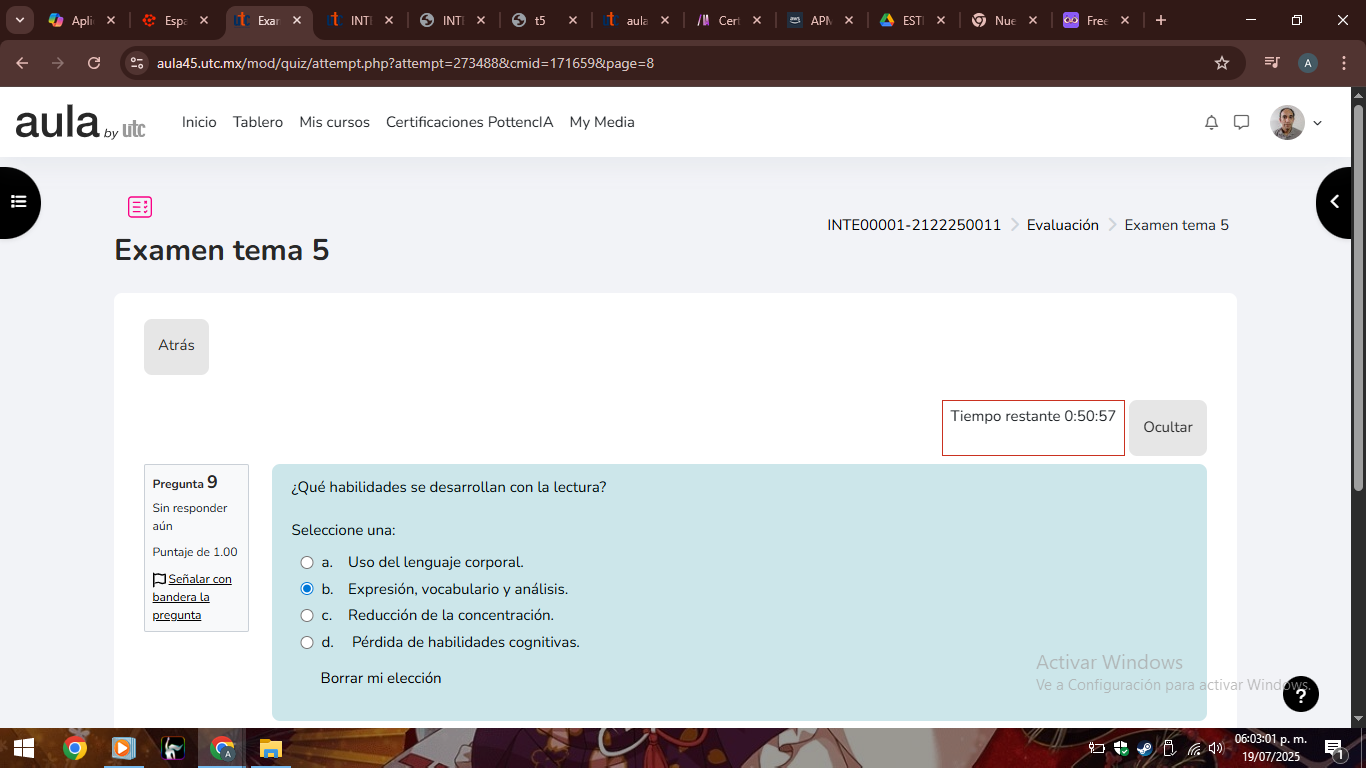The width and height of the screenshot is (1366, 768).
Task: Open the left course index drawer
Action: pyautogui.click(x=18, y=202)
